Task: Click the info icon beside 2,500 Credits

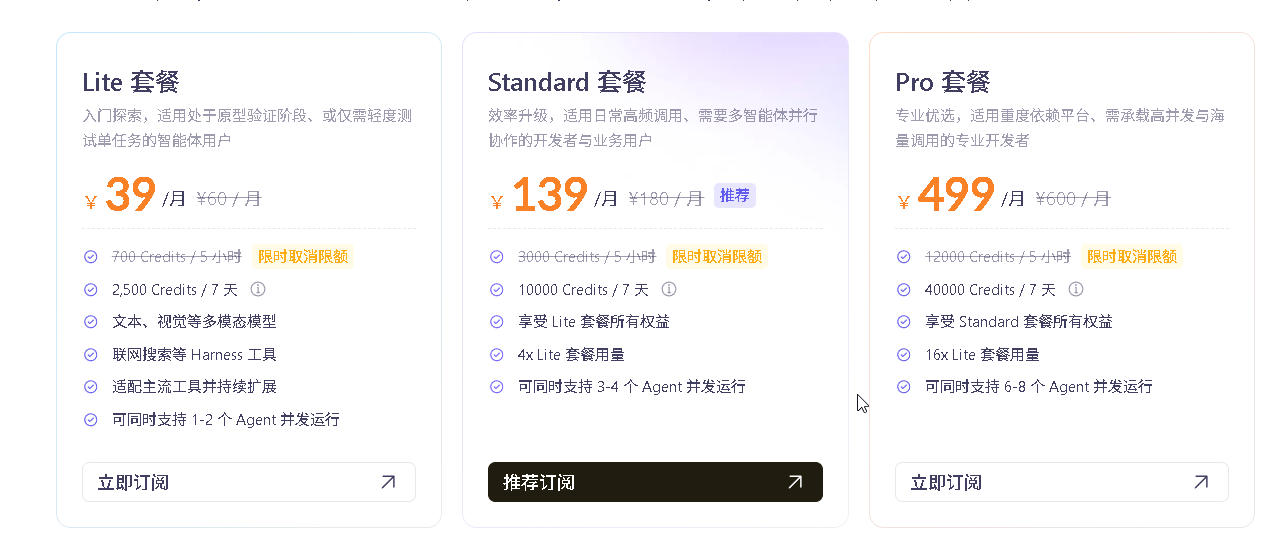Action: pyautogui.click(x=257, y=290)
